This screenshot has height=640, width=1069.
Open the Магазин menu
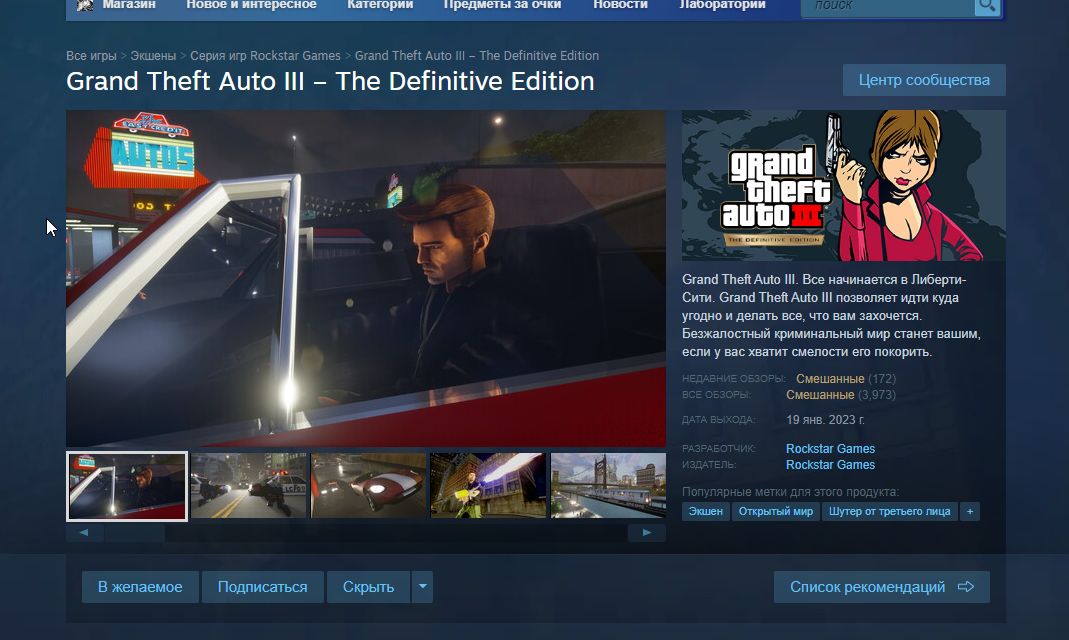point(129,5)
